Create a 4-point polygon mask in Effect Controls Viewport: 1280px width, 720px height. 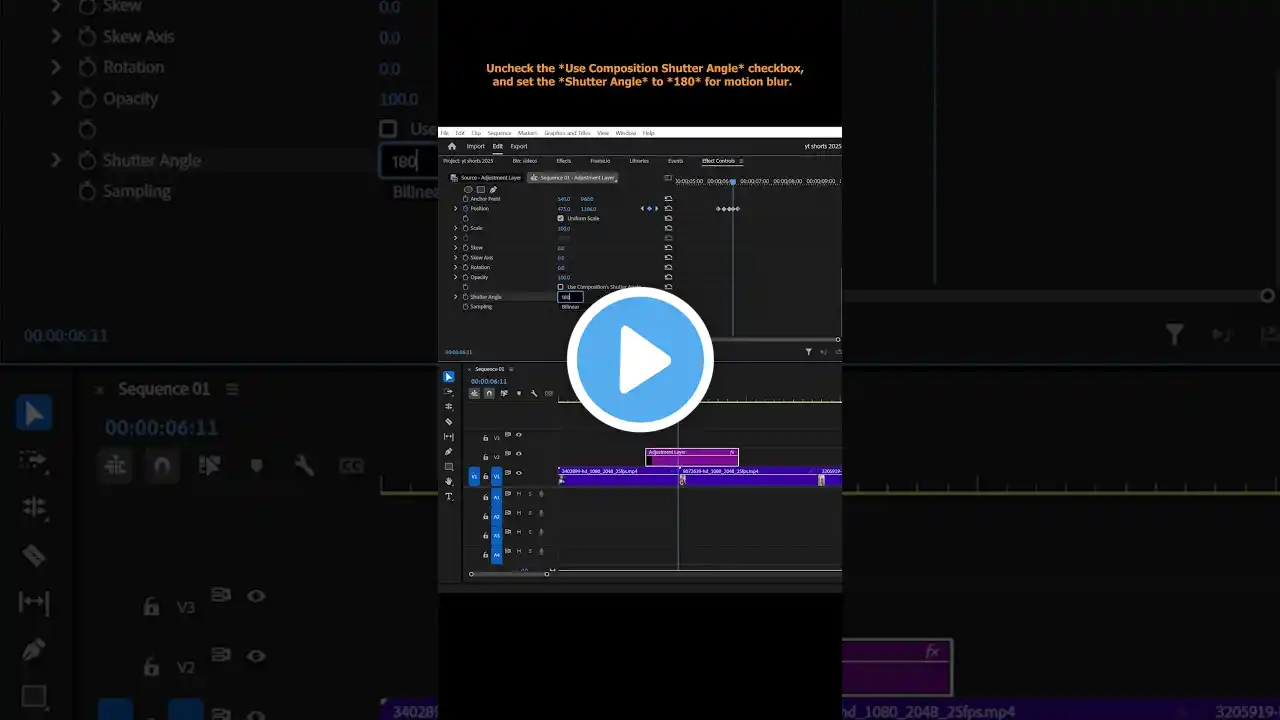pos(480,189)
